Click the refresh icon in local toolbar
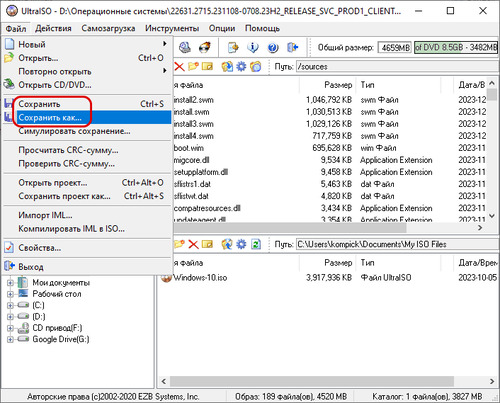The image size is (500, 403). coord(256,244)
